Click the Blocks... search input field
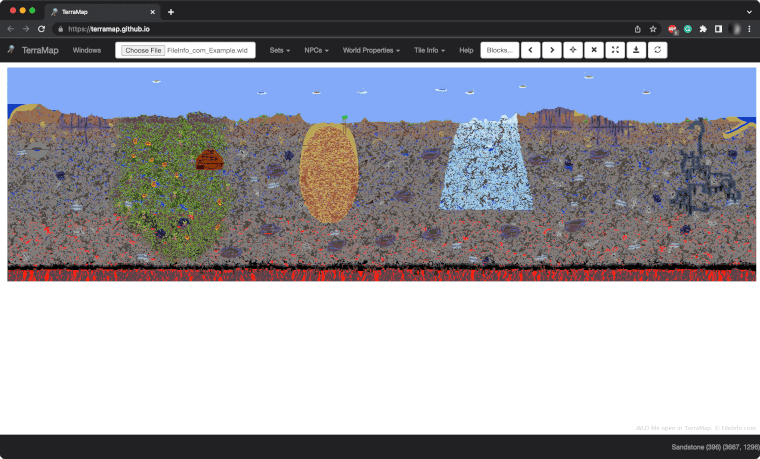This screenshot has width=760, height=459. pos(500,50)
